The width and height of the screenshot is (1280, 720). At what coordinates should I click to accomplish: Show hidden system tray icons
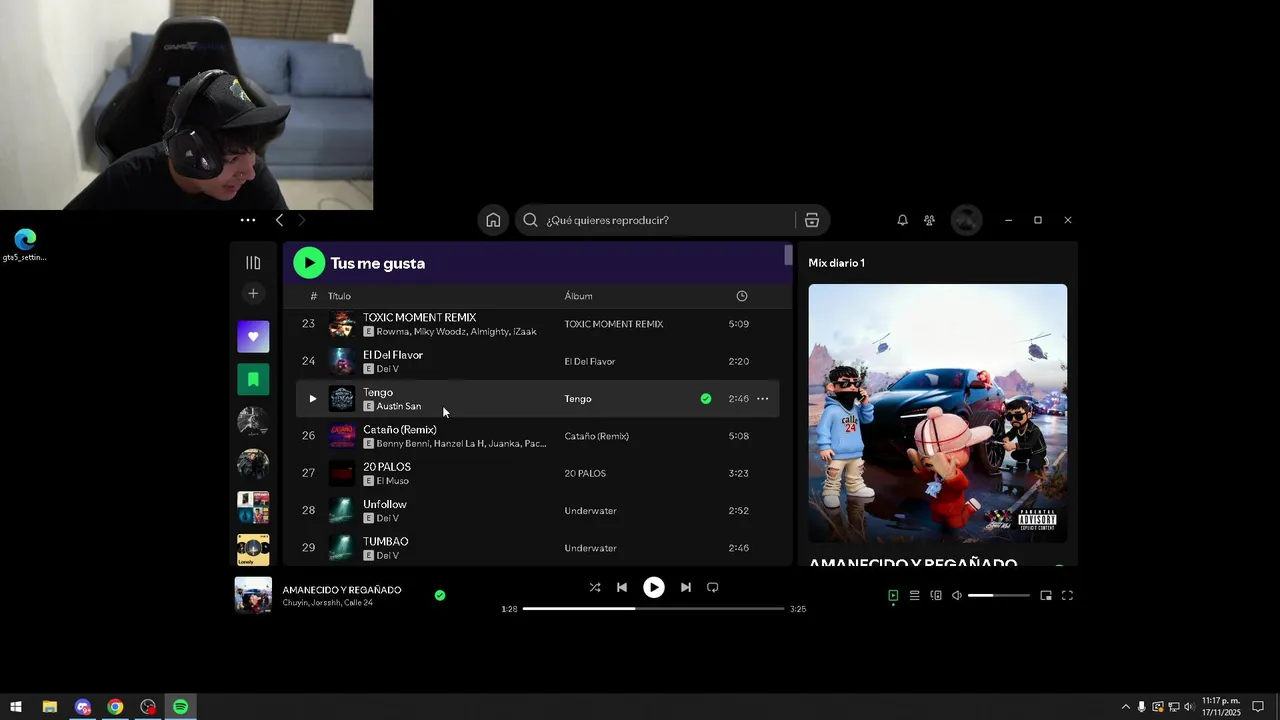click(x=1125, y=707)
